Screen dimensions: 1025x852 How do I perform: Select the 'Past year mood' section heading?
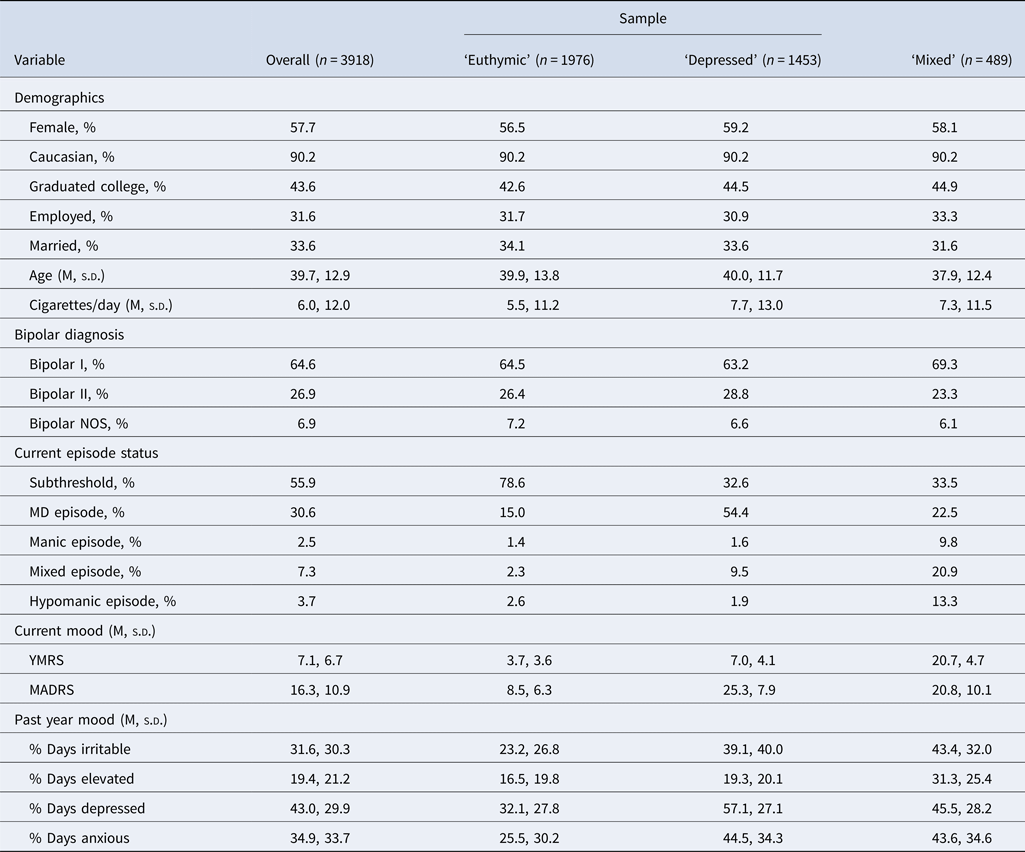(84, 719)
